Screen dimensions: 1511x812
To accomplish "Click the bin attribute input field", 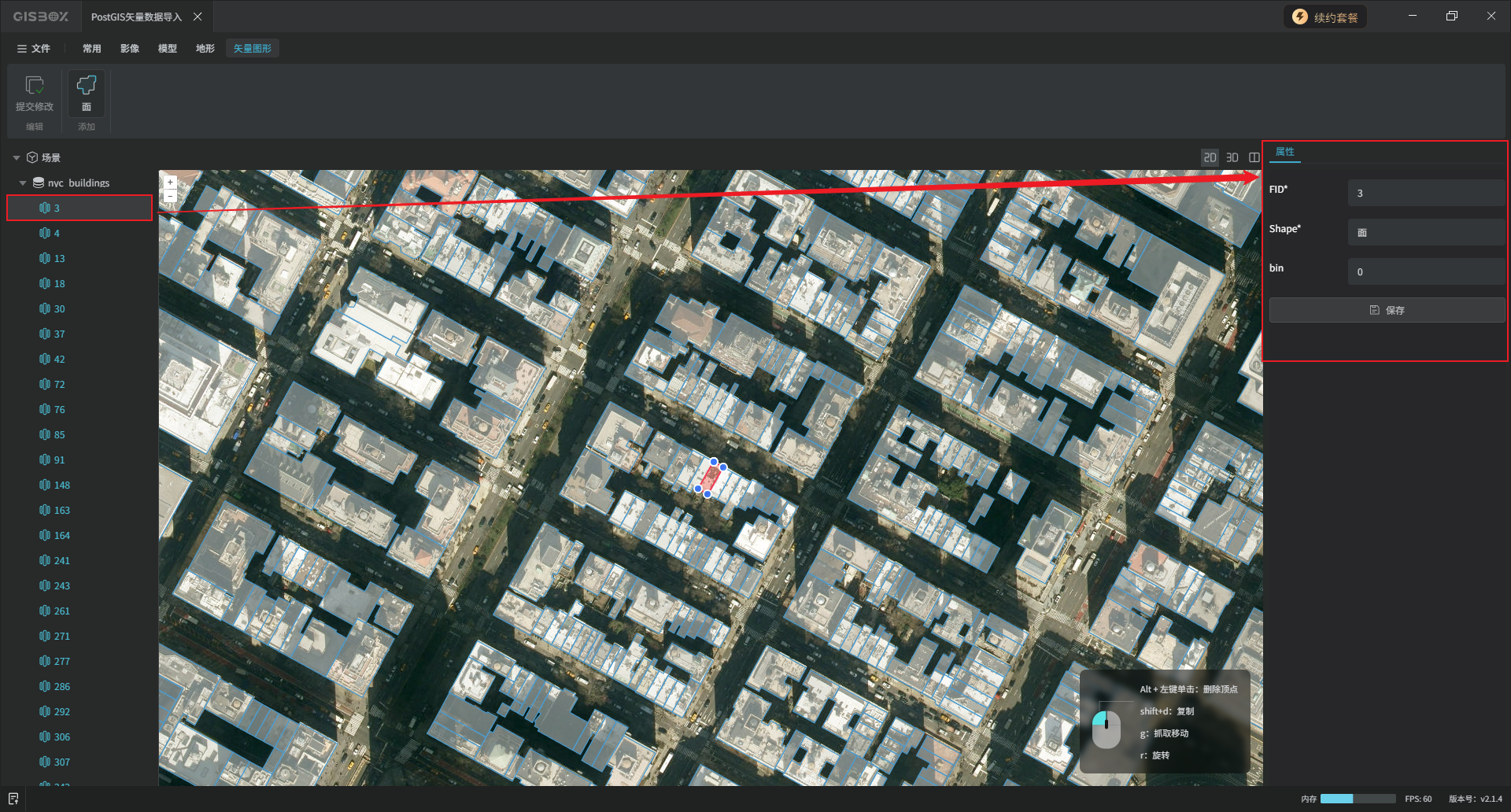I will pos(1426,271).
